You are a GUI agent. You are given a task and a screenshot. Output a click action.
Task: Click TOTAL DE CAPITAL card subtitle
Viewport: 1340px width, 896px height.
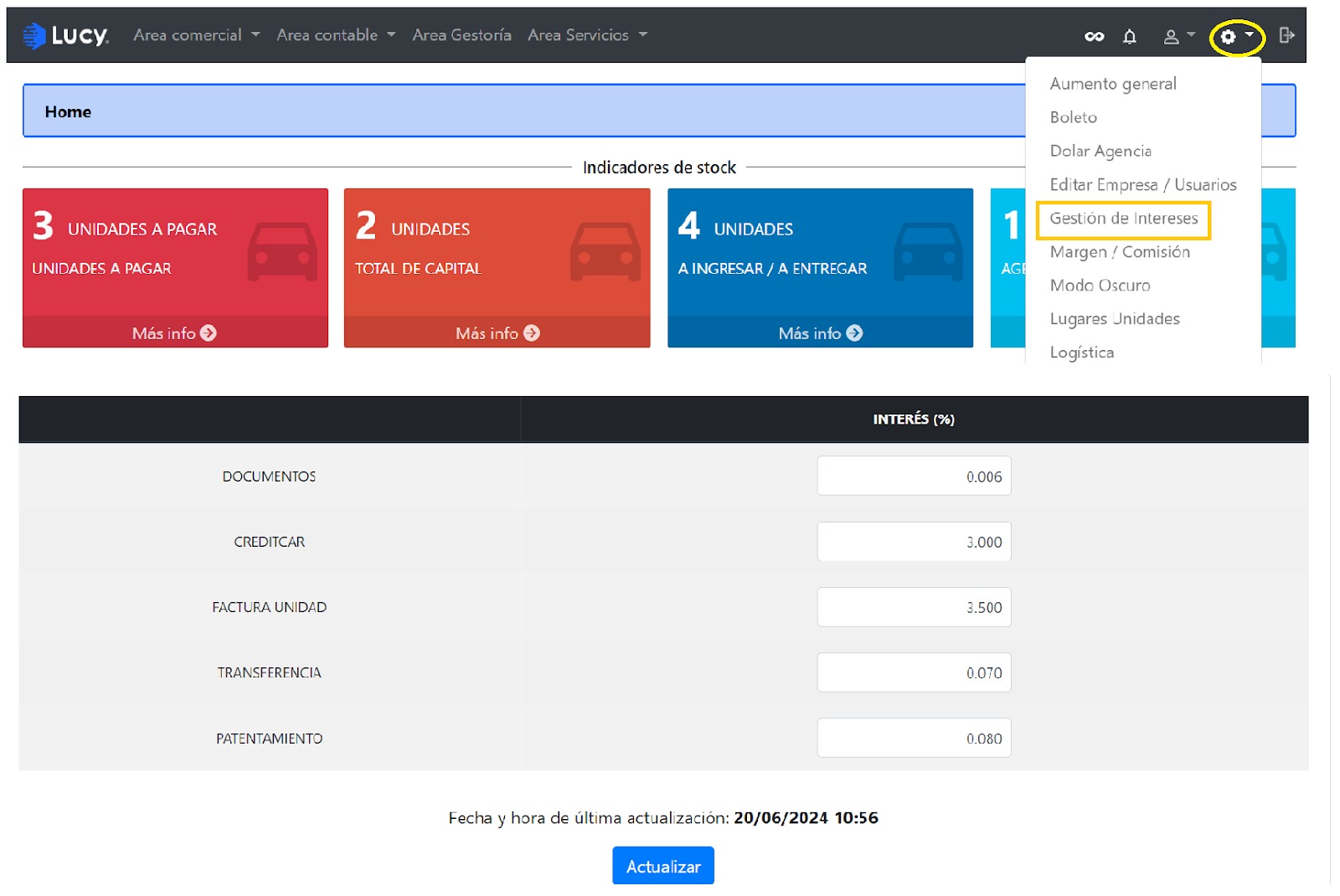point(418,269)
